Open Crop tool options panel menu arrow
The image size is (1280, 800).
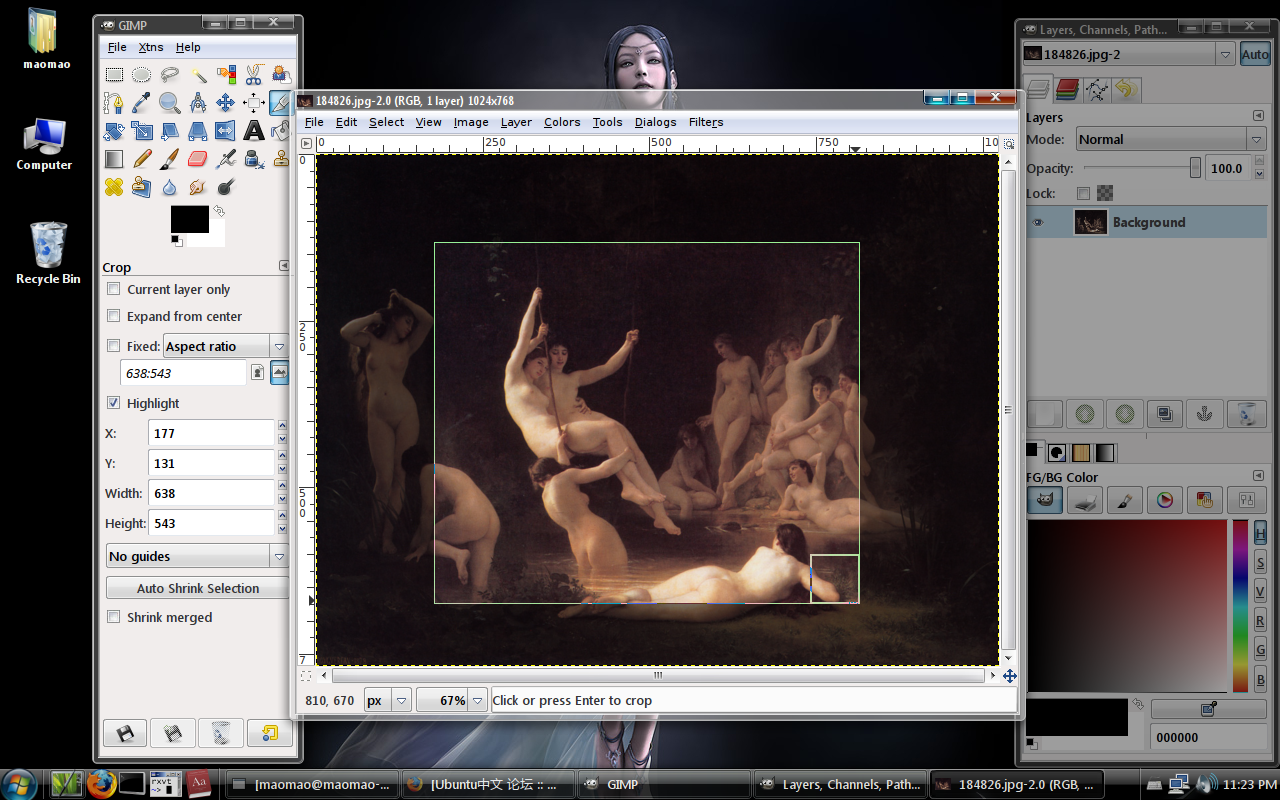[284, 266]
